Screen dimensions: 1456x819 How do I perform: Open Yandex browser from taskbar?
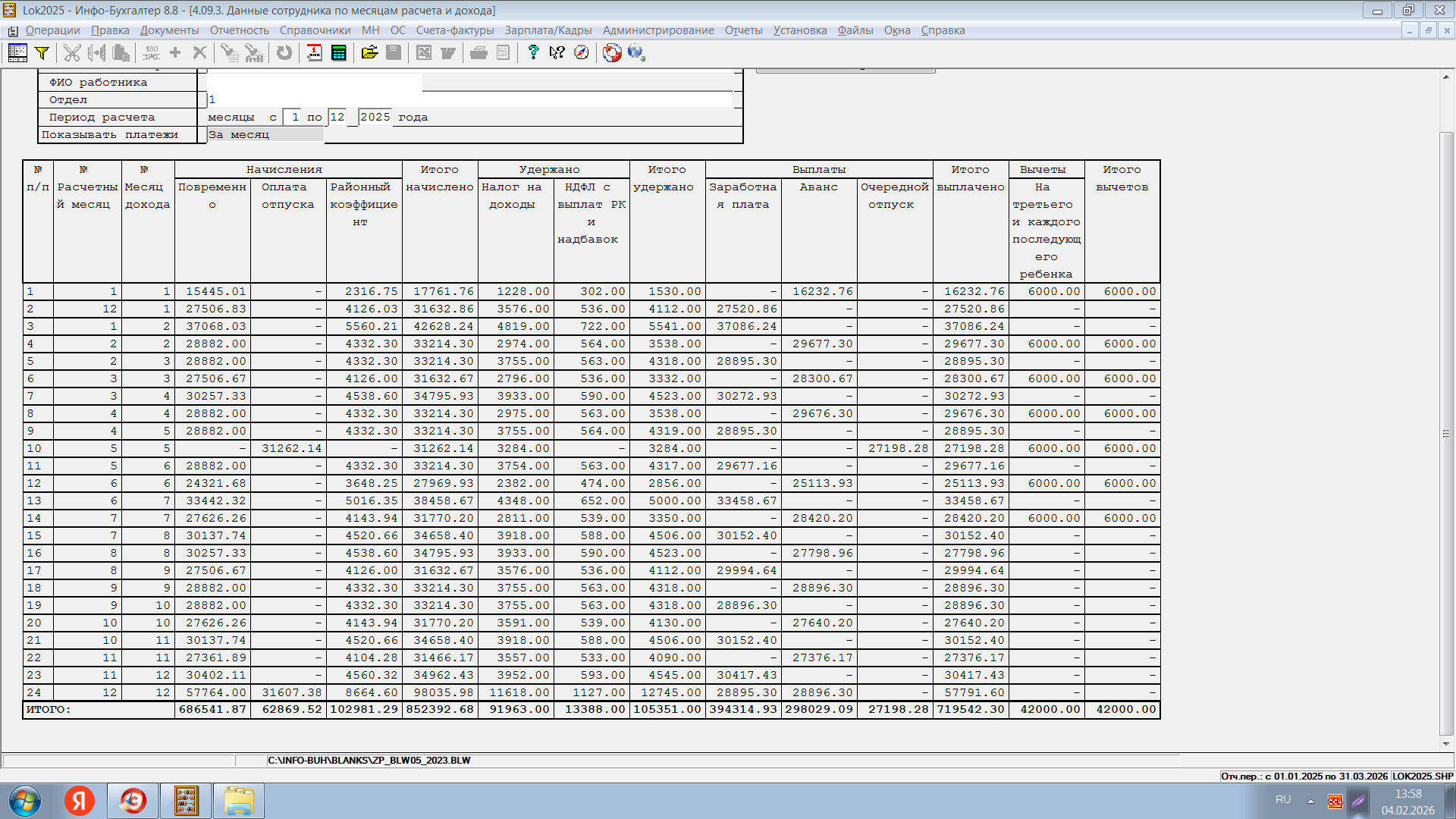point(80,801)
